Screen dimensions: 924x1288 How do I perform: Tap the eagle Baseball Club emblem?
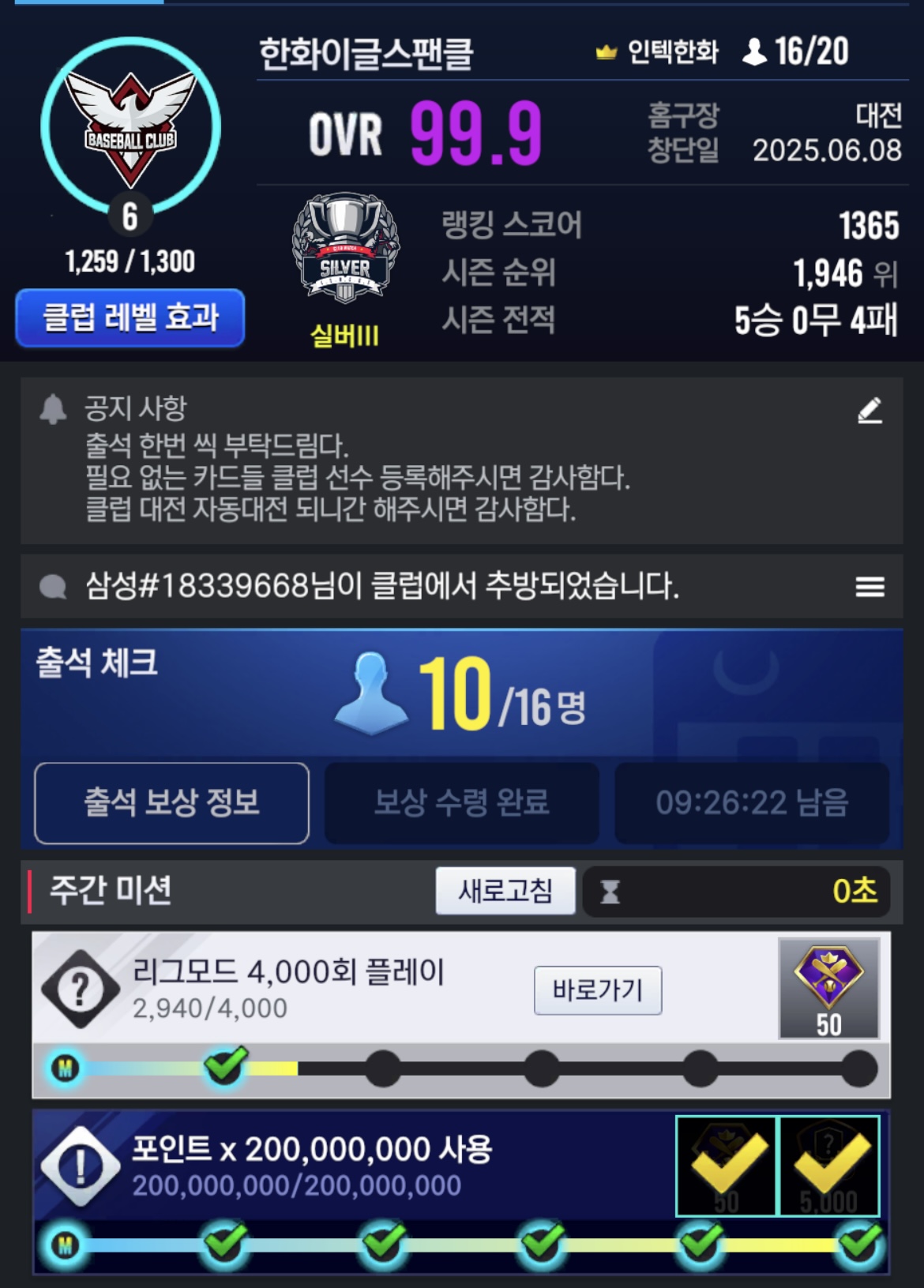coord(130,126)
